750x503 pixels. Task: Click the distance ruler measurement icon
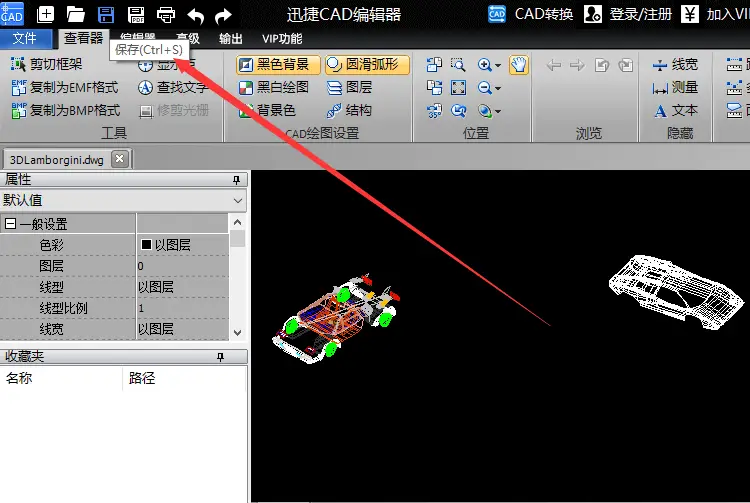(x=734, y=65)
